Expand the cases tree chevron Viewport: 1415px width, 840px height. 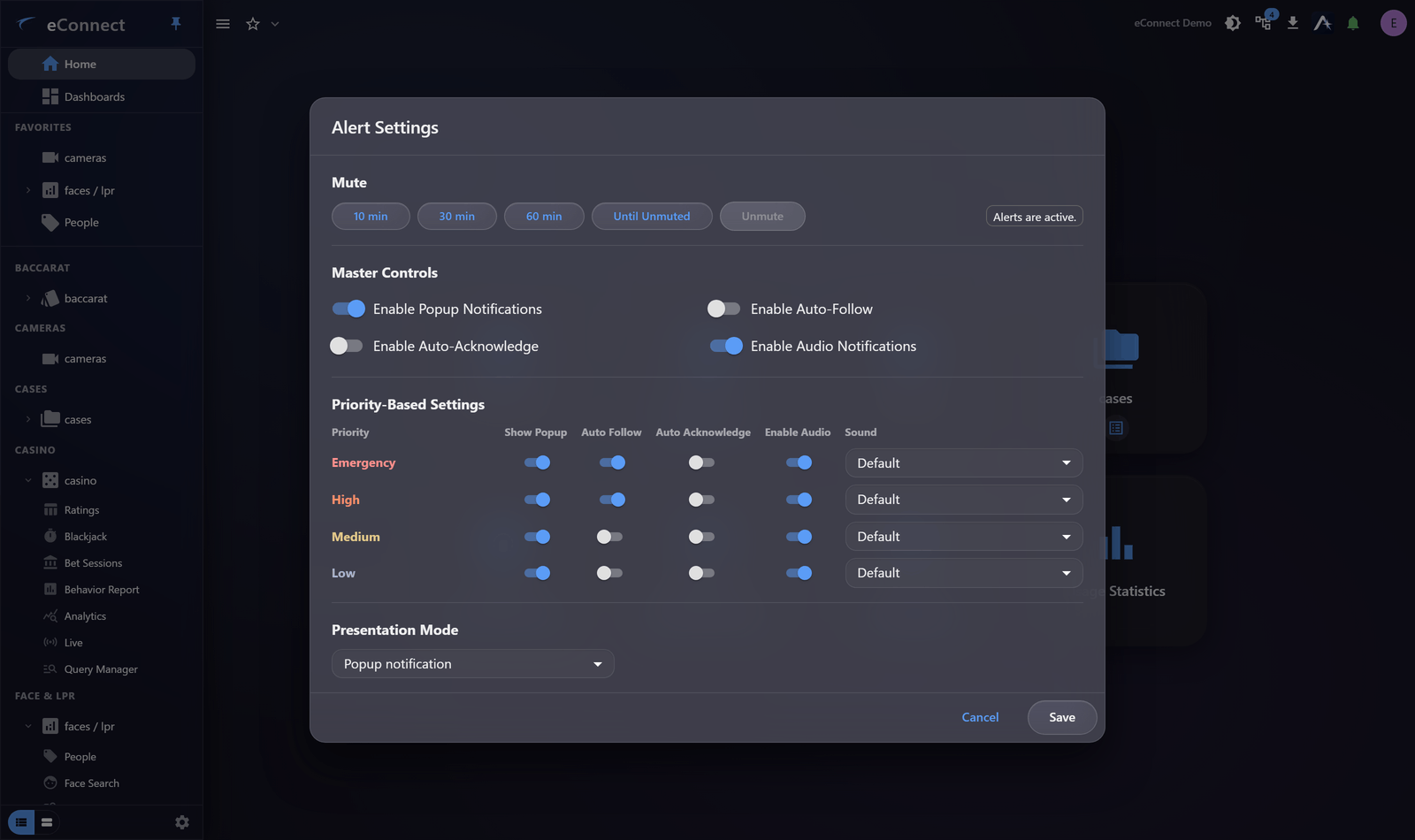point(28,419)
